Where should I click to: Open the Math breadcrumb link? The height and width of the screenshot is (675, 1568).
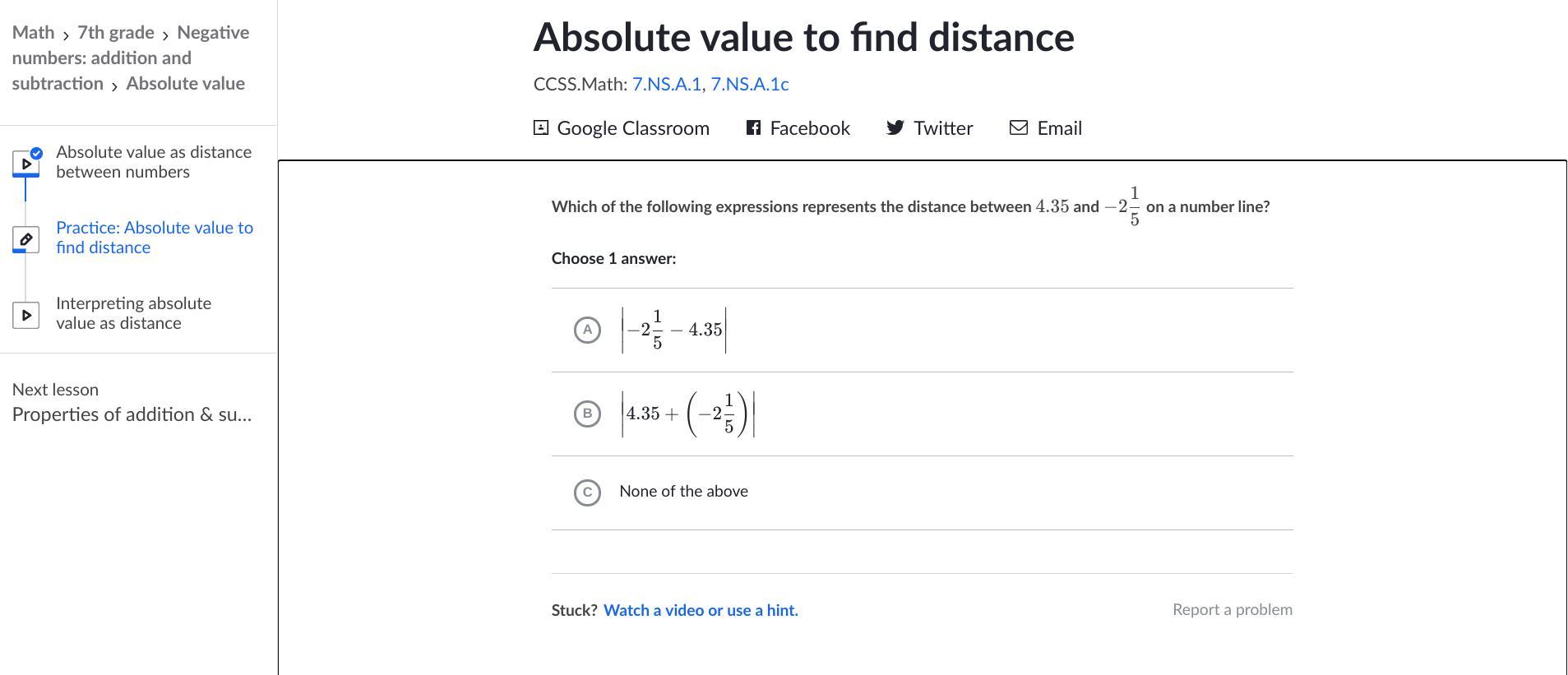[x=33, y=33]
